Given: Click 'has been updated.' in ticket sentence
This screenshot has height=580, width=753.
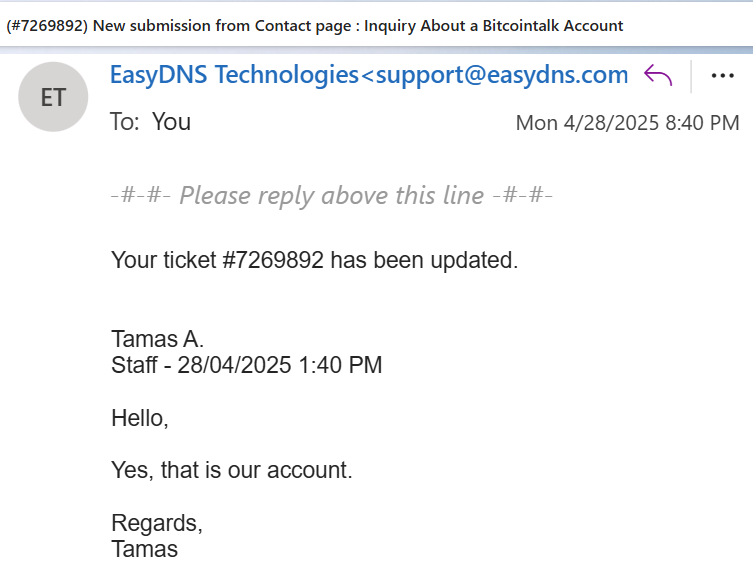Looking at the screenshot, I should pyautogui.click(x=425, y=260).
